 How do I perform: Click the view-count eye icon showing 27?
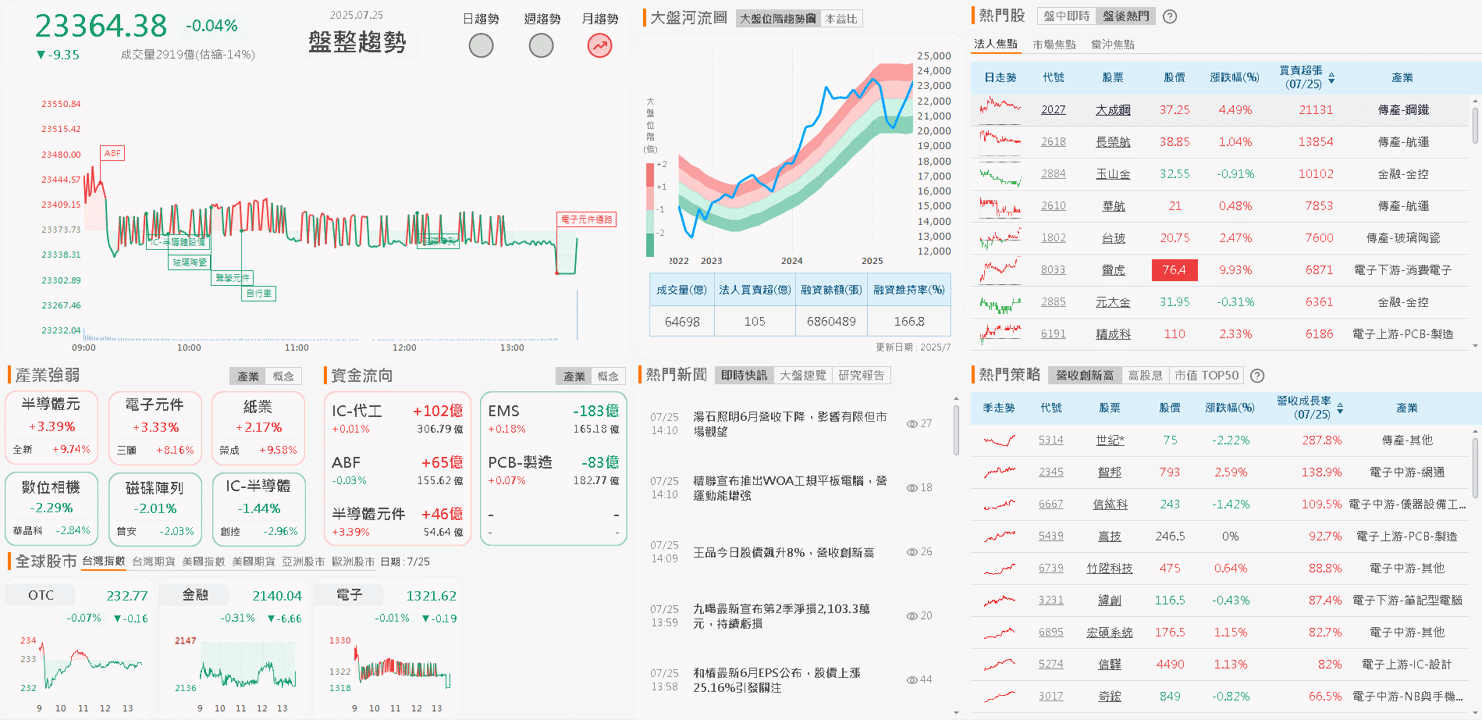911,424
